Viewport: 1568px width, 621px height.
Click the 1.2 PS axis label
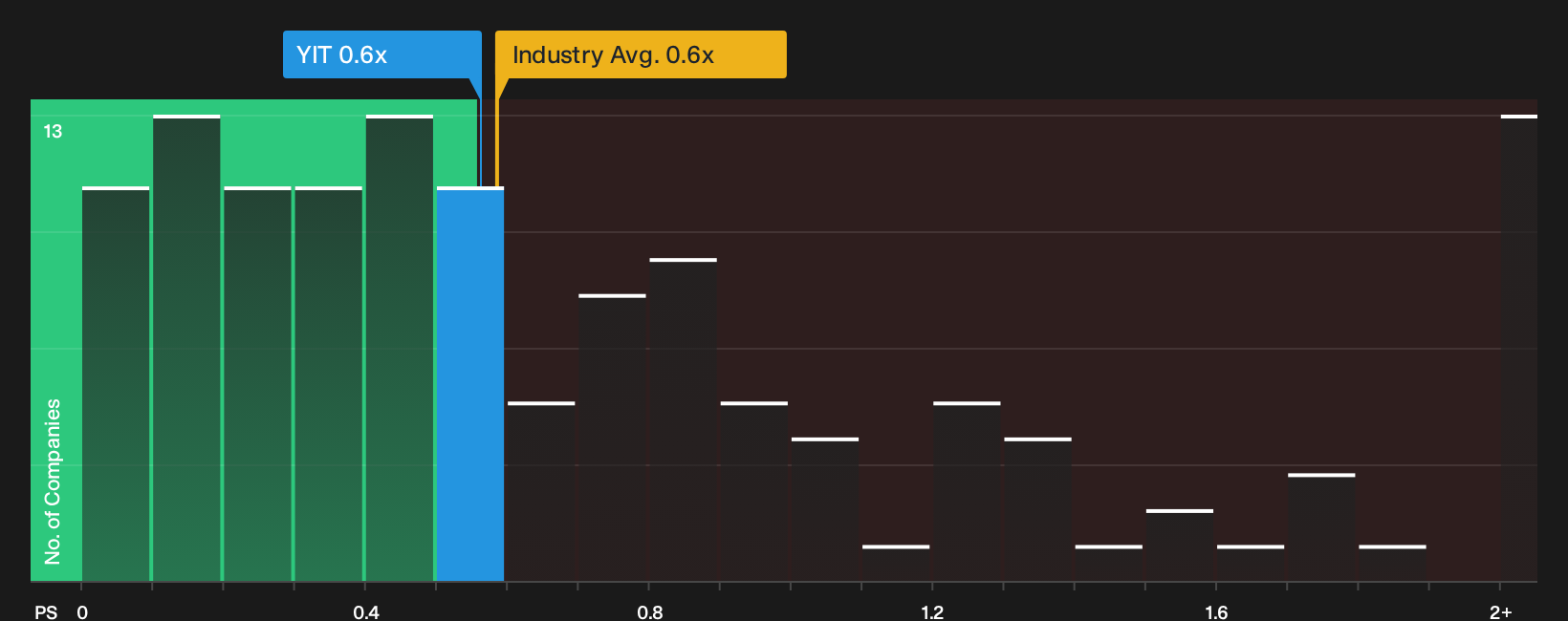(x=932, y=611)
